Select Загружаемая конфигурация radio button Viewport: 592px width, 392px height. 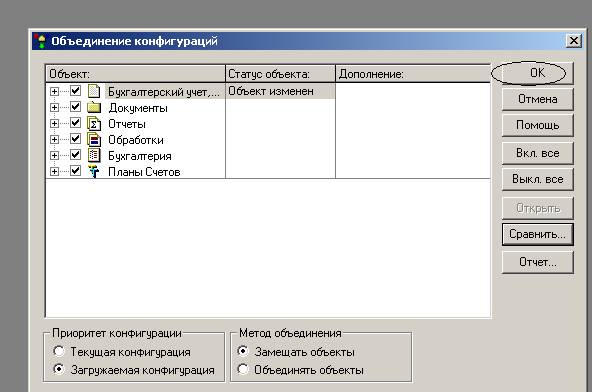click(x=59, y=369)
